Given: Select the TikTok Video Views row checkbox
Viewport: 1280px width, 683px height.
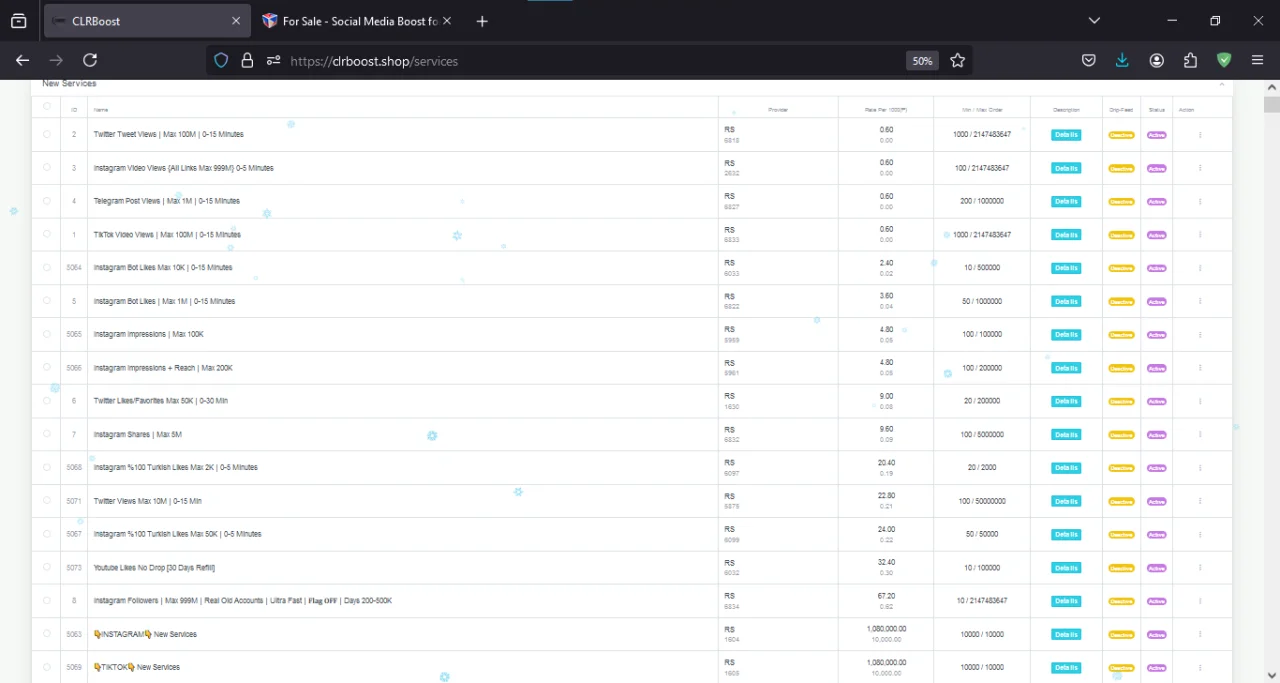Looking at the screenshot, I should tap(47, 234).
